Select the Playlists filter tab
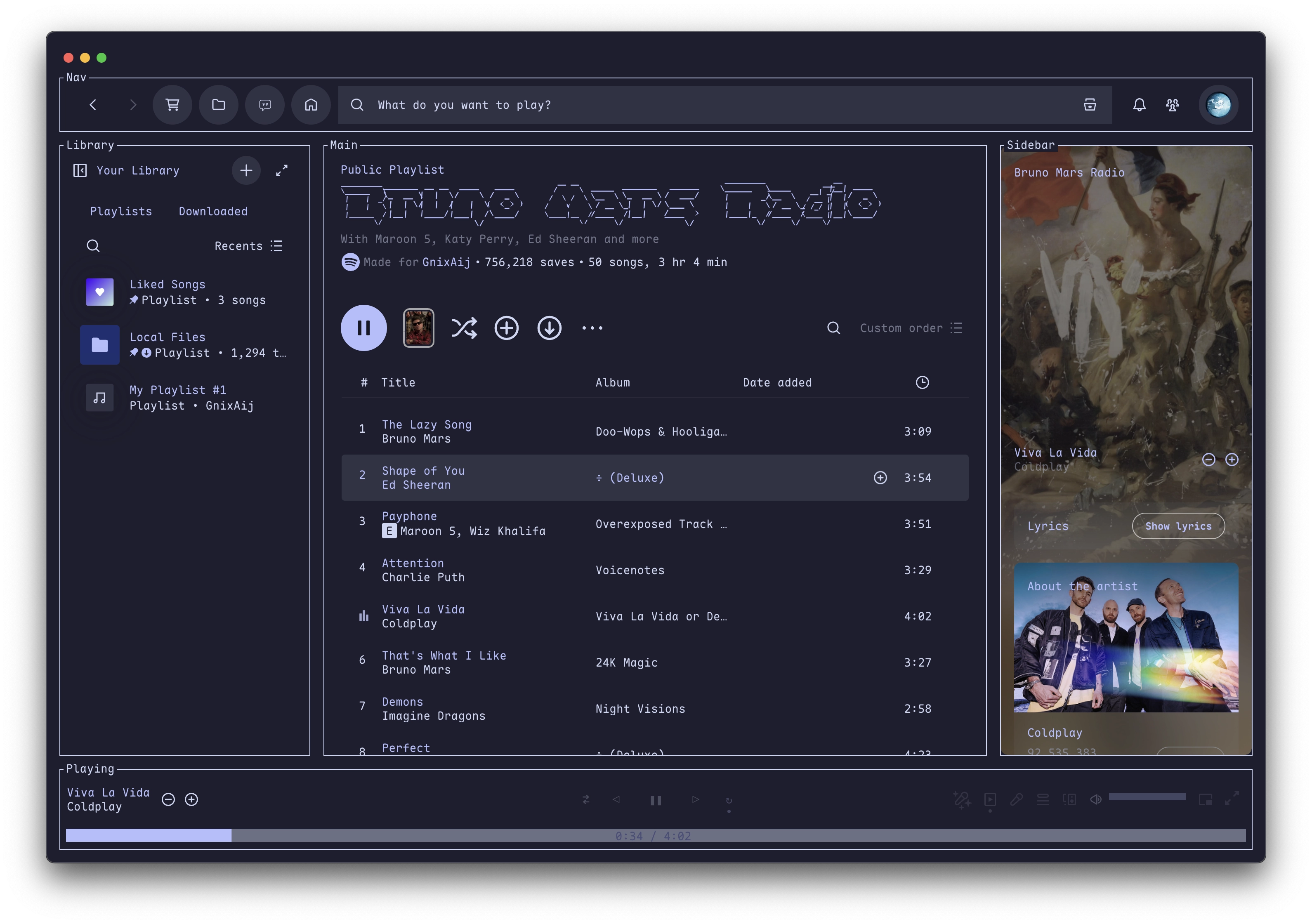 pos(121,212)
